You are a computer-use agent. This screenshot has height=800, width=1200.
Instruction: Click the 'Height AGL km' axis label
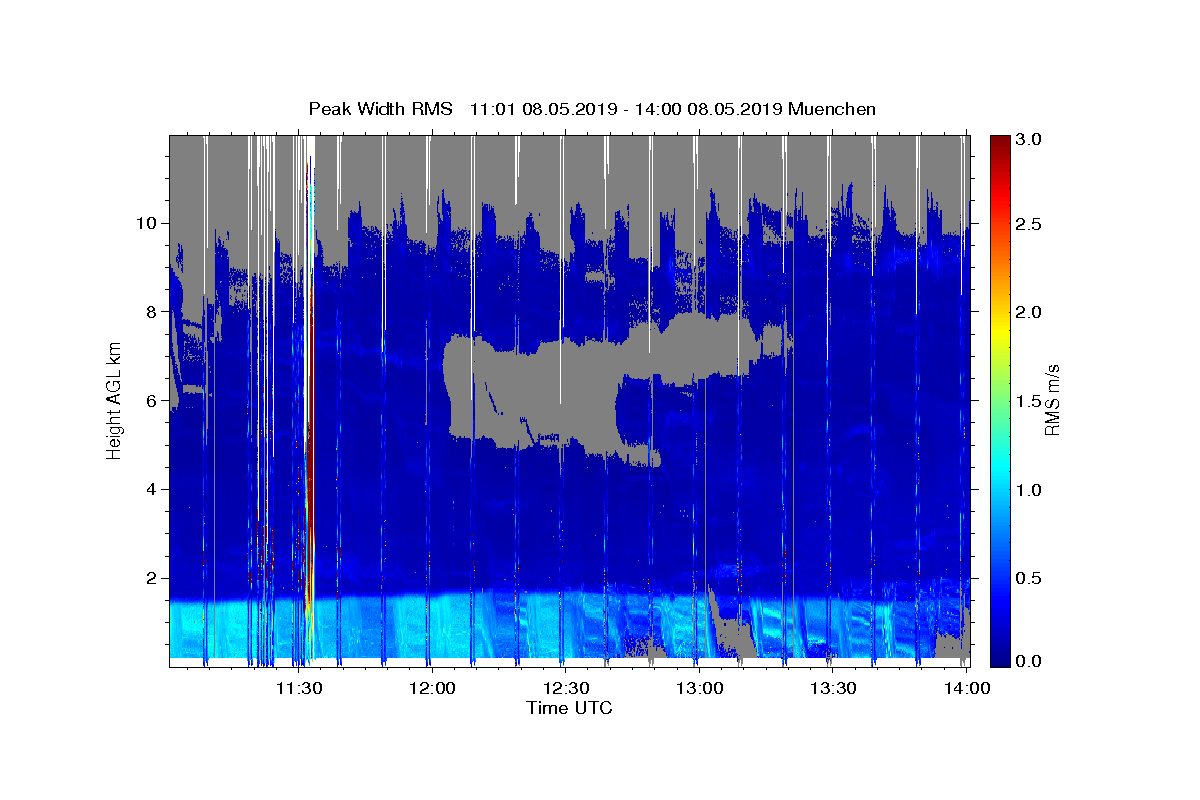pos(114,399)
